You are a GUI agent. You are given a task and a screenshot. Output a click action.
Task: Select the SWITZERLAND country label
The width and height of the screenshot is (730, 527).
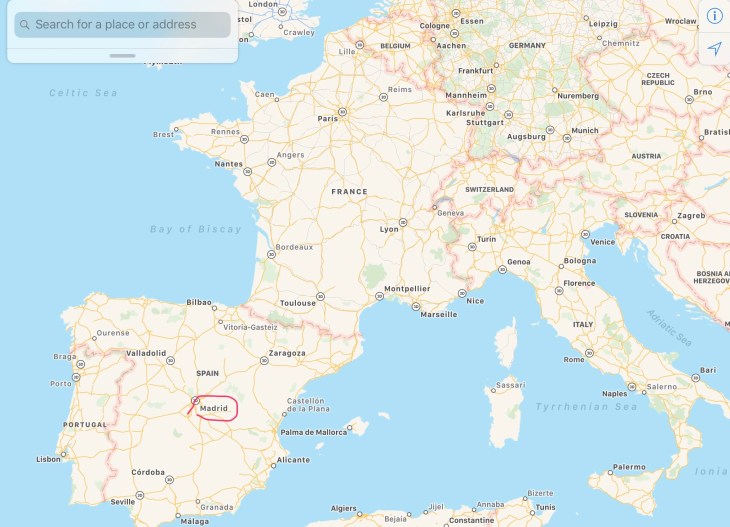pos(489,189)
